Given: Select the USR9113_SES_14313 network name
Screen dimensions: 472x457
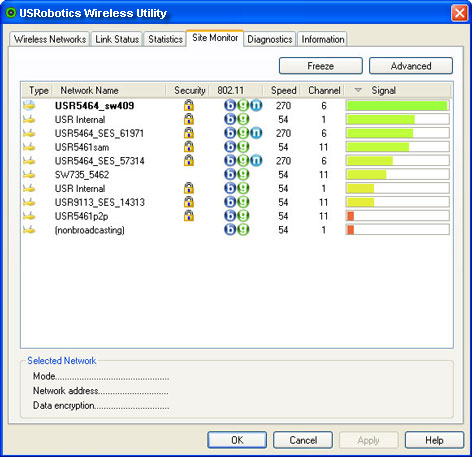Looking at the screenshot, I should click(100, 202).
